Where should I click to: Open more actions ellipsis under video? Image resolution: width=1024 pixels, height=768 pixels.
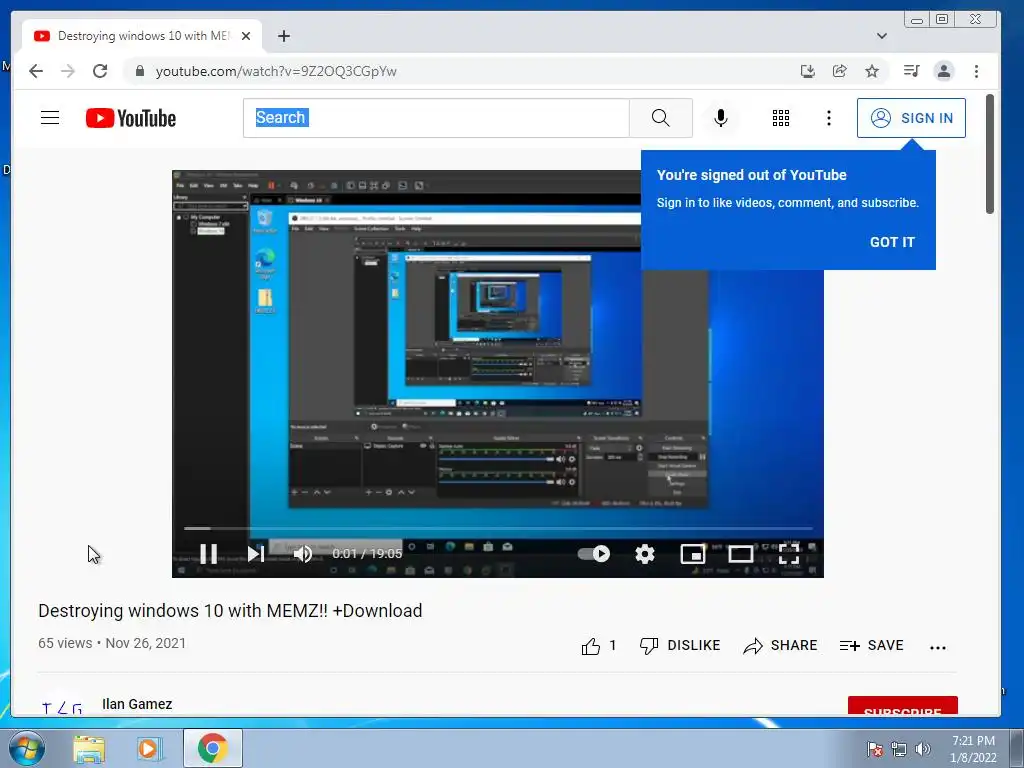pos(938,647)
